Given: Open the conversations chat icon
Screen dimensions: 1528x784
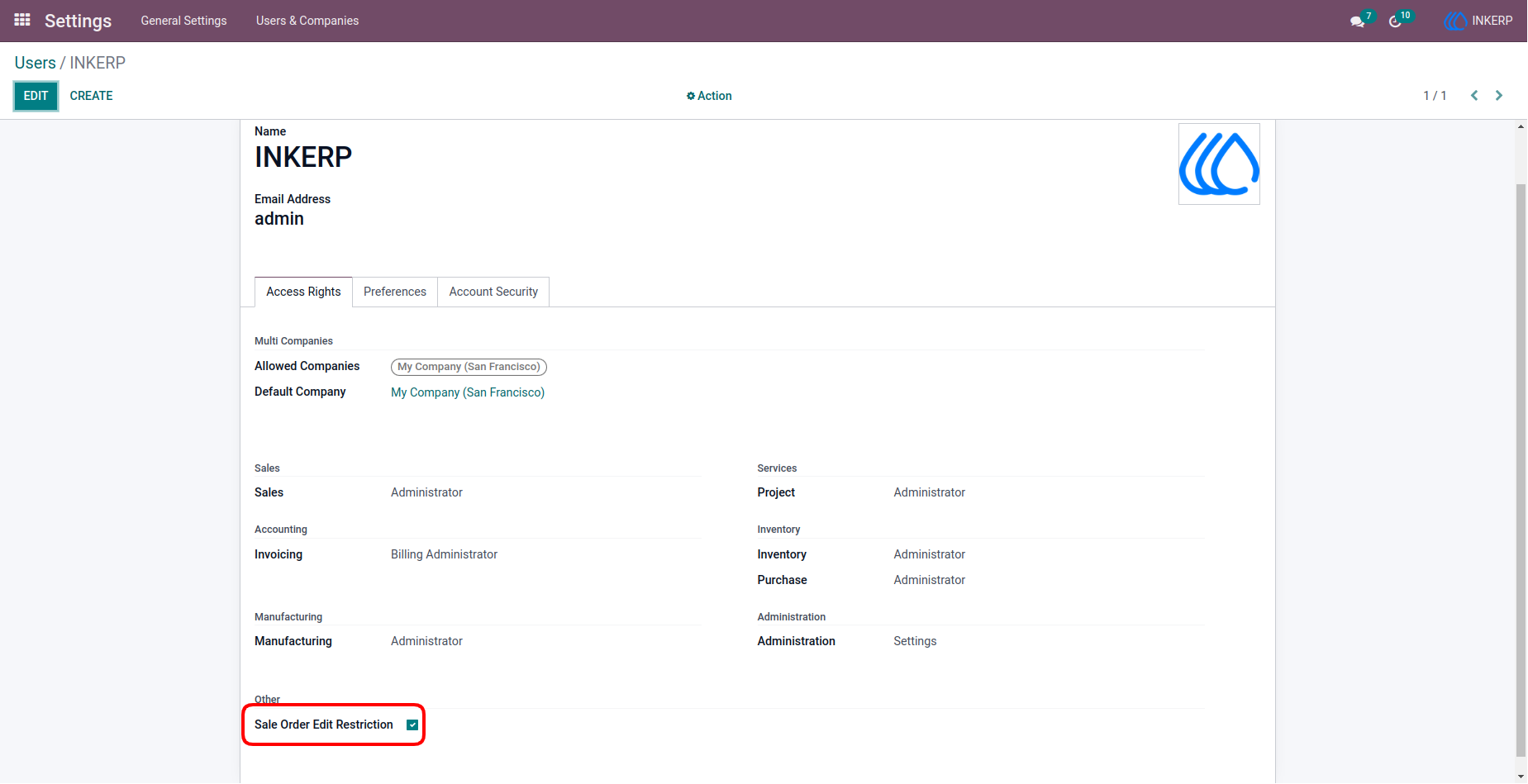Looking at the screenshot, I should tap(1357, 21).
